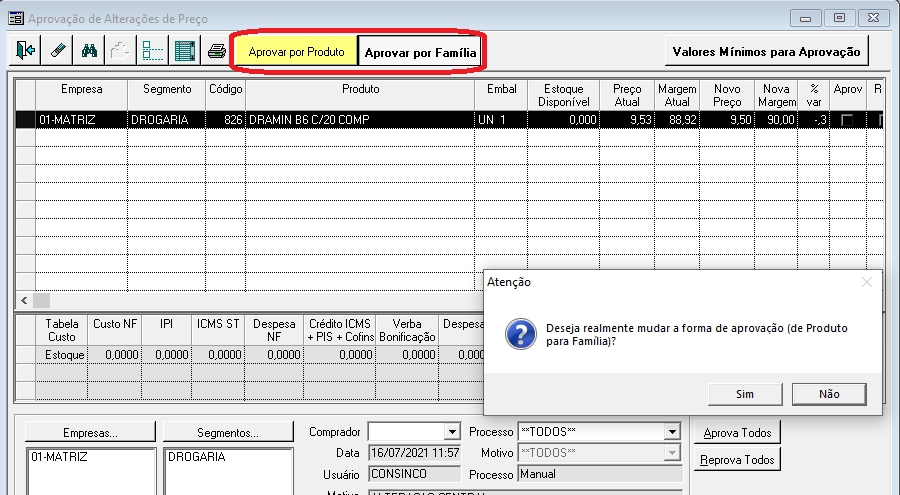This screenshot has height=495, width=900.
Task: Click the Usuário field CONSINCO
Action: click(414, 474)
